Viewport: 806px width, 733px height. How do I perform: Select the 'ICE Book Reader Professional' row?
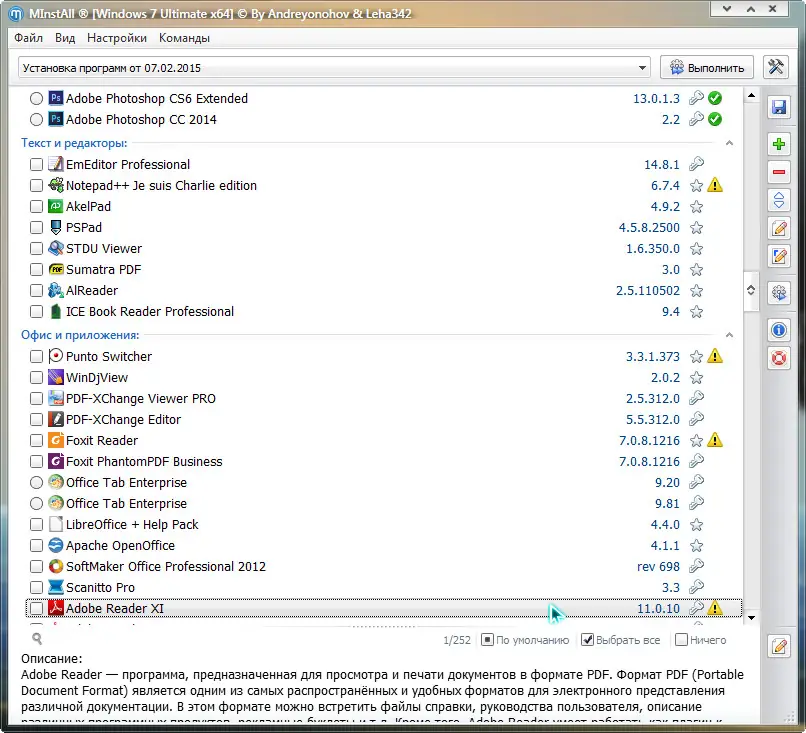[x=383, y=311]
